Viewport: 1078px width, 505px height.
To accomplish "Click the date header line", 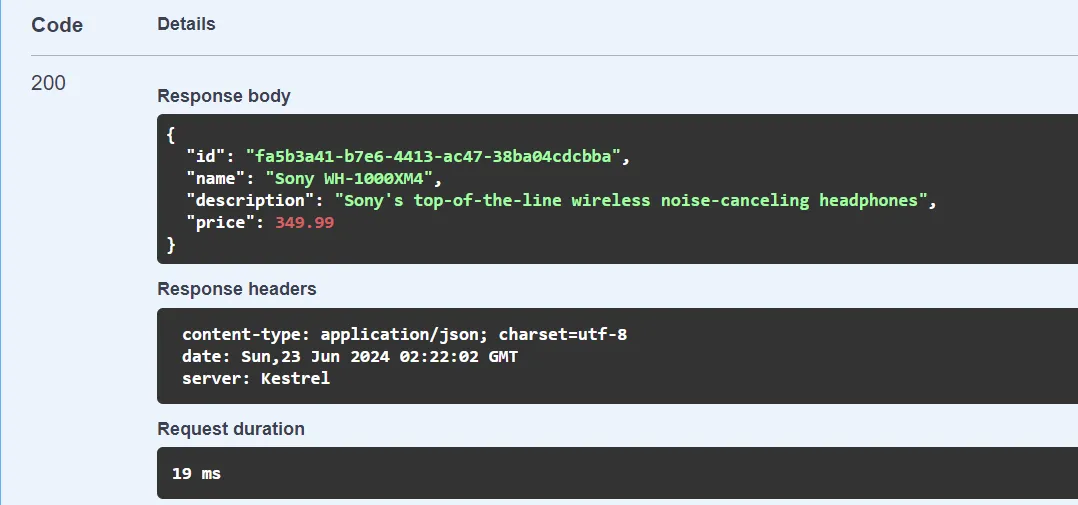I will (350, 356).
